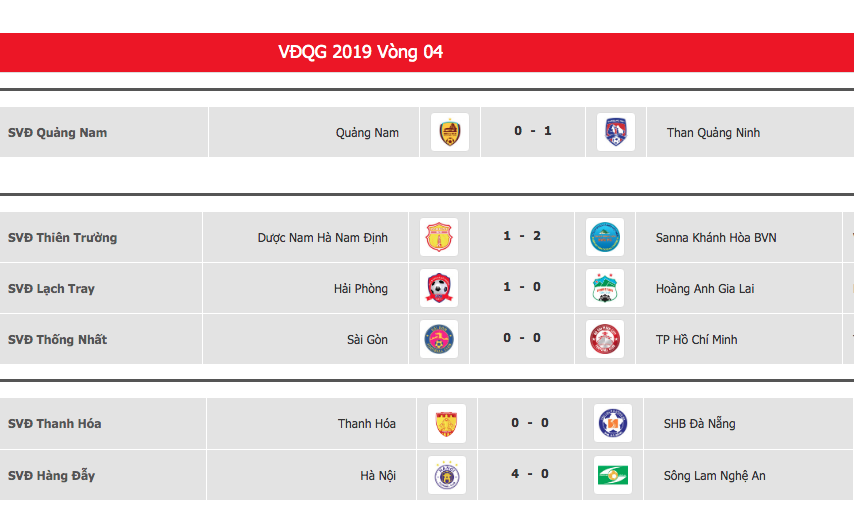Open the Hoàng Anh Gia Lai logo
Viewport: 854px width, 514px height.
click(605, 288)
